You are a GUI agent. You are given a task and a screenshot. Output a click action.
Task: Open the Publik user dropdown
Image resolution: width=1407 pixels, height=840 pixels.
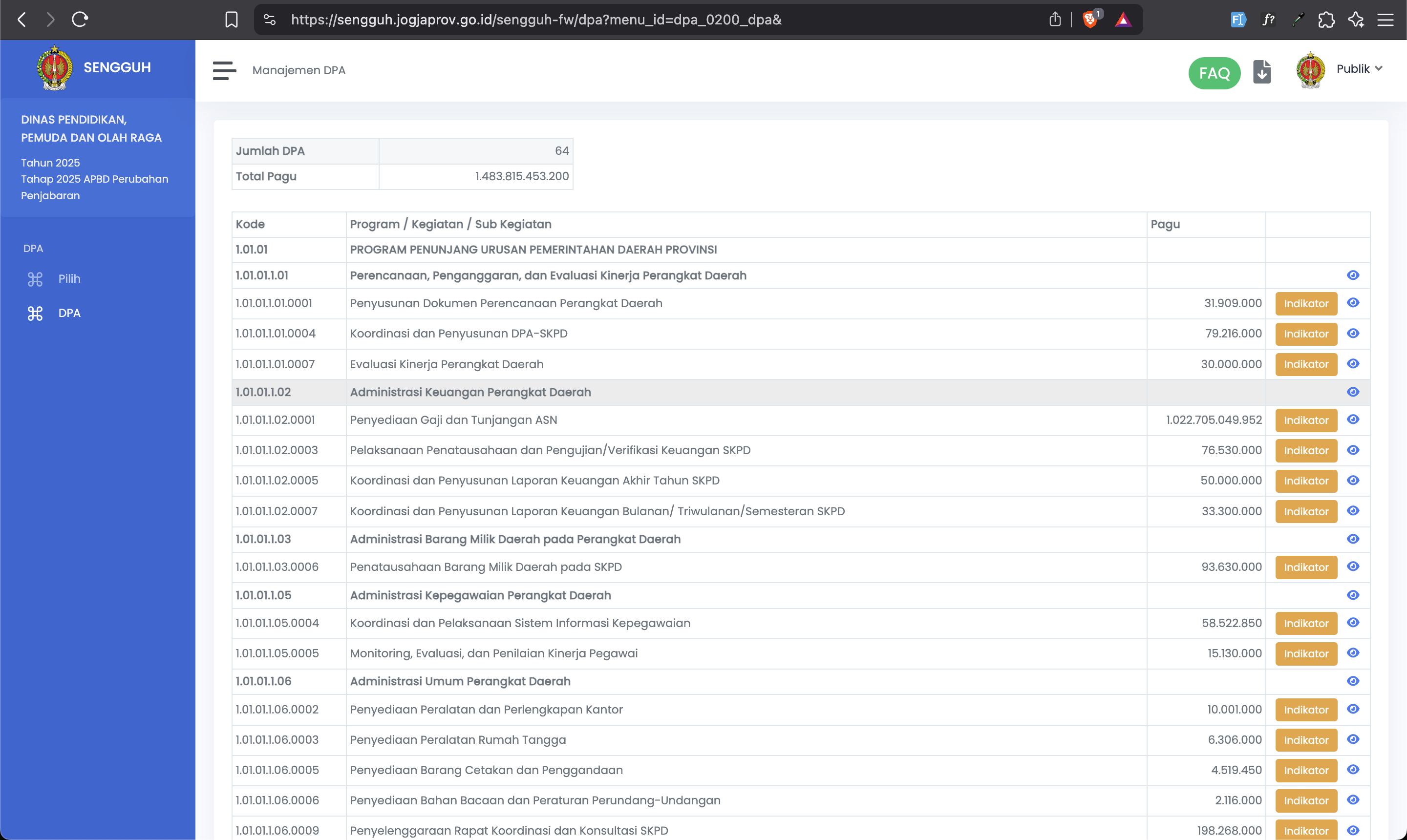click(1360, 69)
